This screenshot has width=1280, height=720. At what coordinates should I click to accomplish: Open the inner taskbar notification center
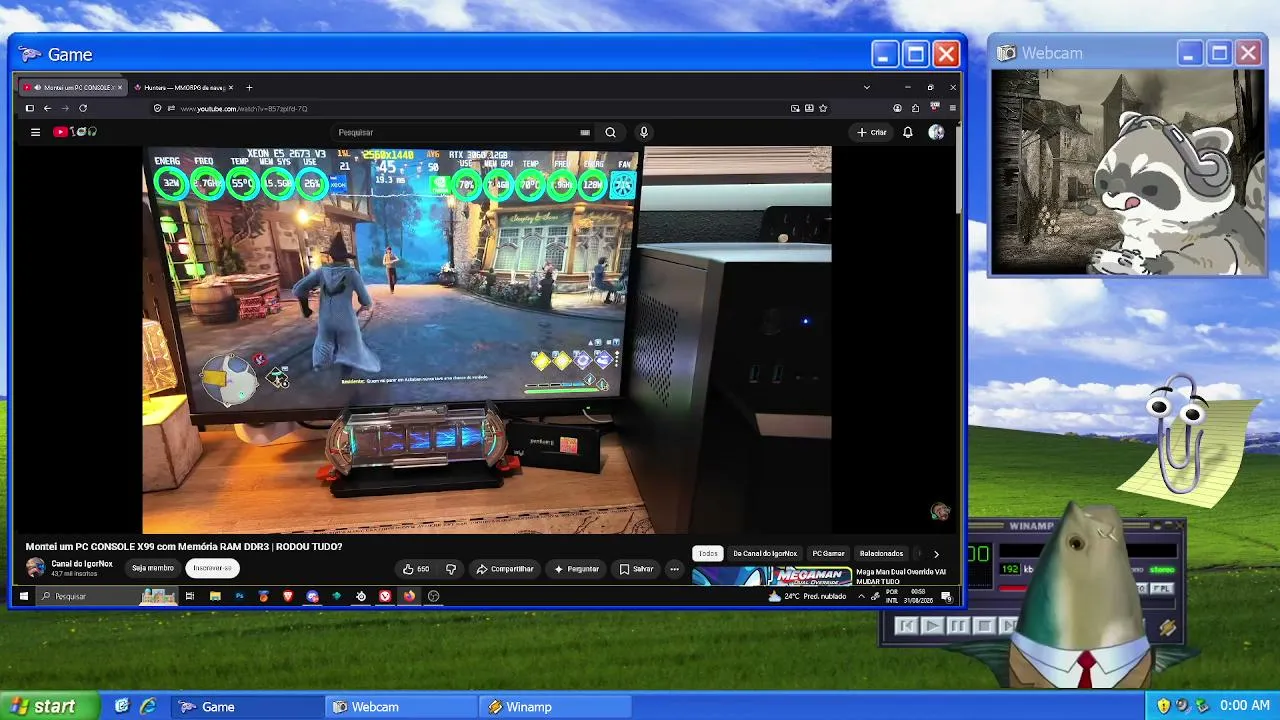tap(946, 596)
